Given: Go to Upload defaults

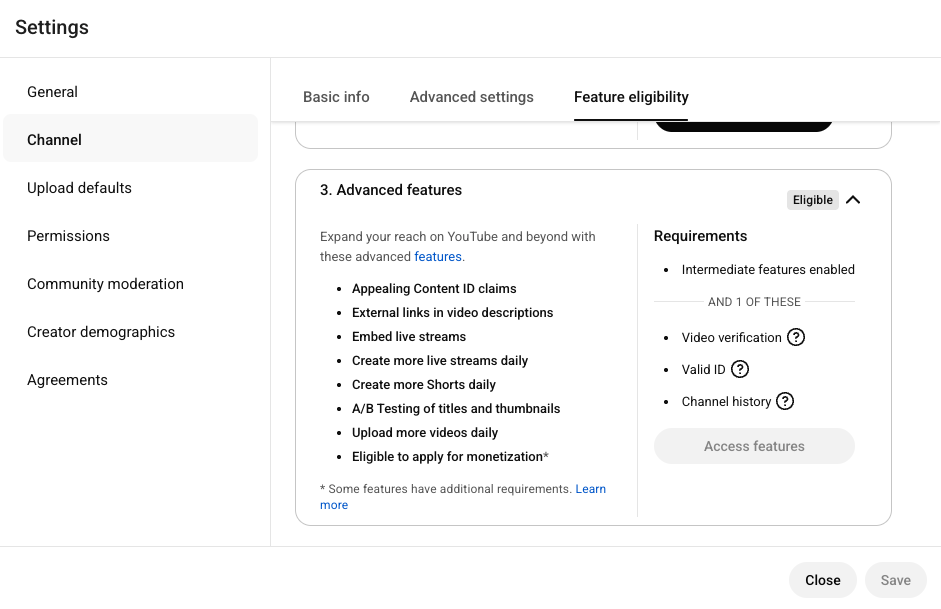Looking at the screenshot, I should pos(79,188).
